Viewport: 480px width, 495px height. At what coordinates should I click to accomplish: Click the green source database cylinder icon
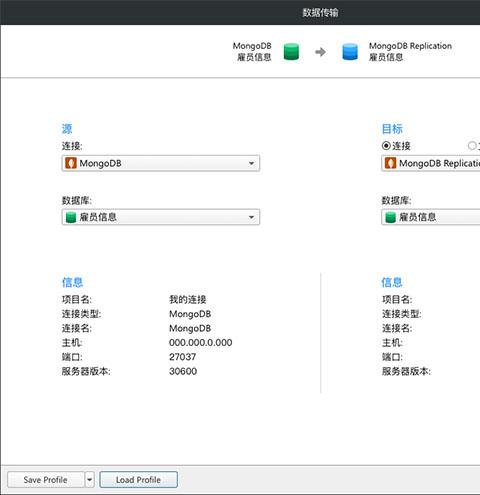[291, 52]
